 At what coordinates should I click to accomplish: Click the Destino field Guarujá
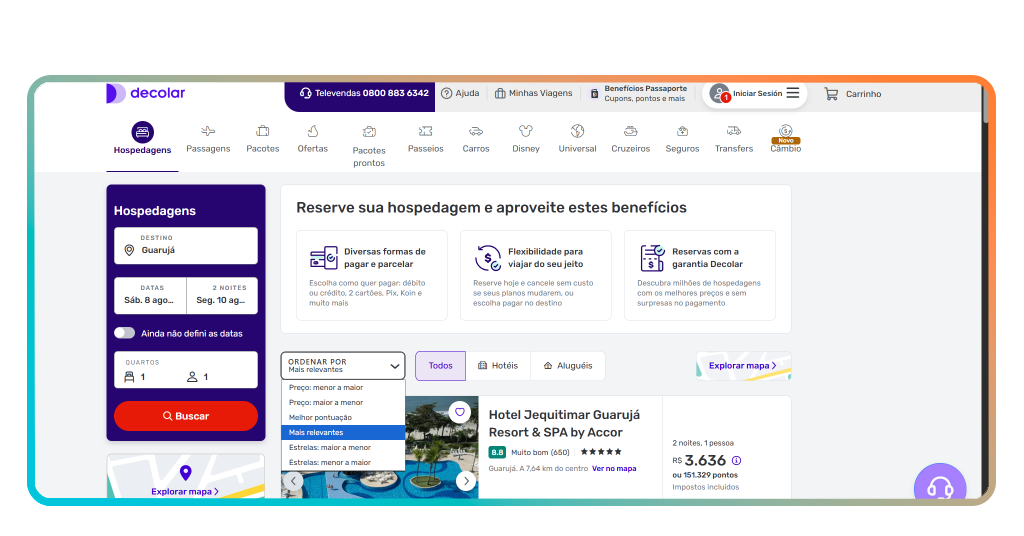(x=186, y=245)
